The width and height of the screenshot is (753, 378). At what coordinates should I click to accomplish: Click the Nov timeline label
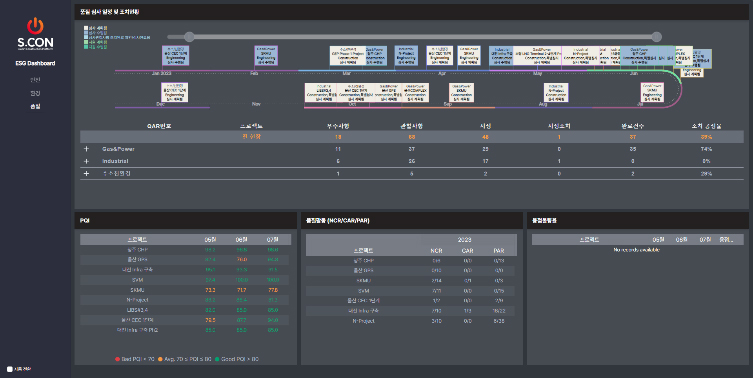256,104
